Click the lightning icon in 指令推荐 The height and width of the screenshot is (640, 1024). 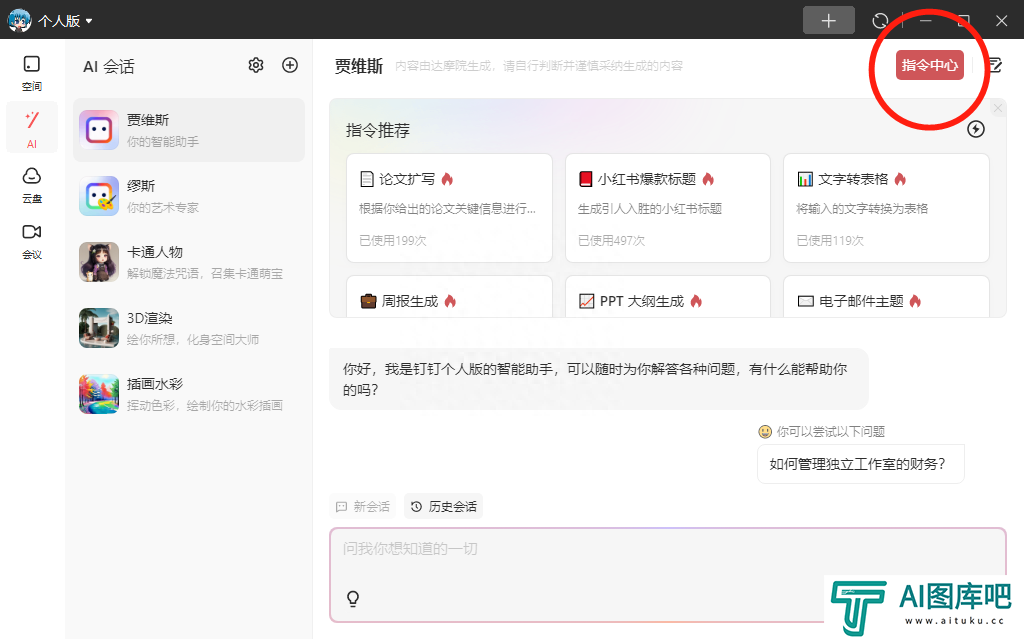coord(976,129)
